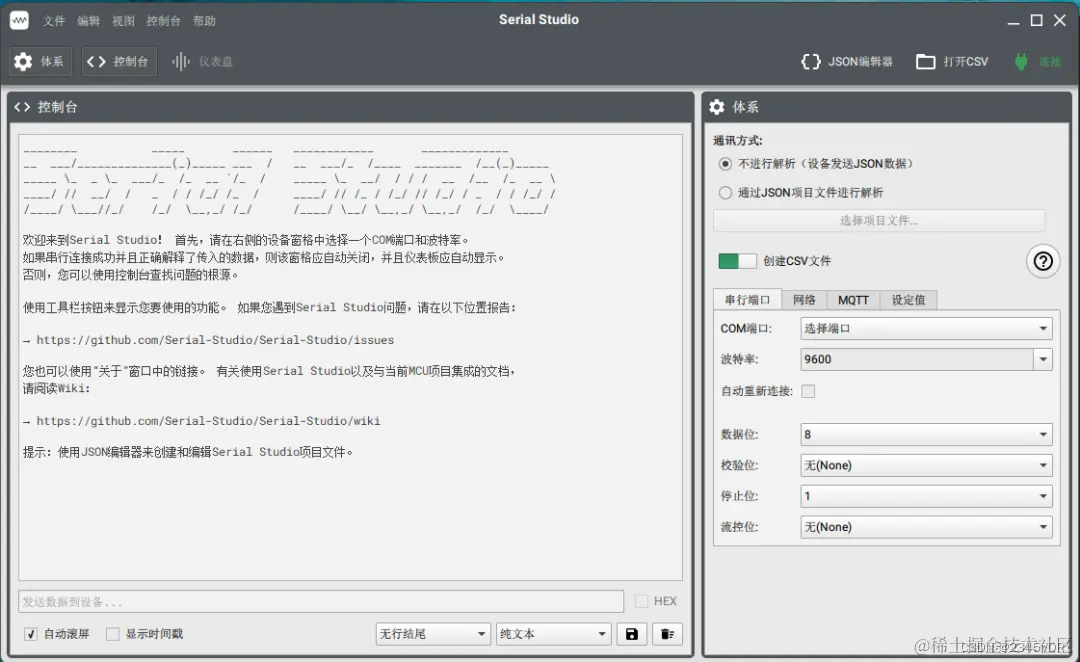Switch to the 设定值 tab
The image size is (1080, 662).
pyautogui.click(x=908, y=300)
